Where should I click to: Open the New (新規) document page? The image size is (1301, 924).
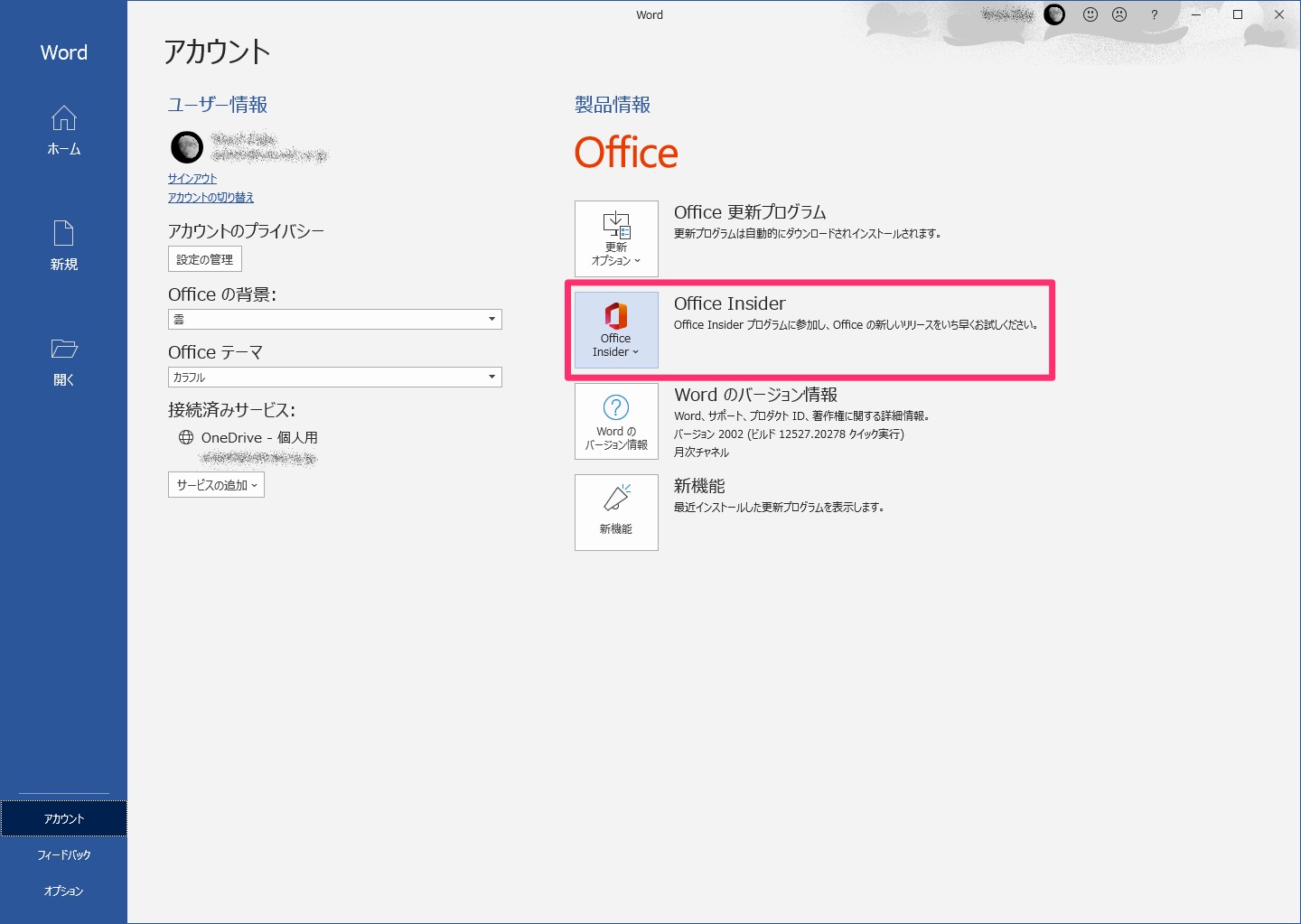click(63, 246)
